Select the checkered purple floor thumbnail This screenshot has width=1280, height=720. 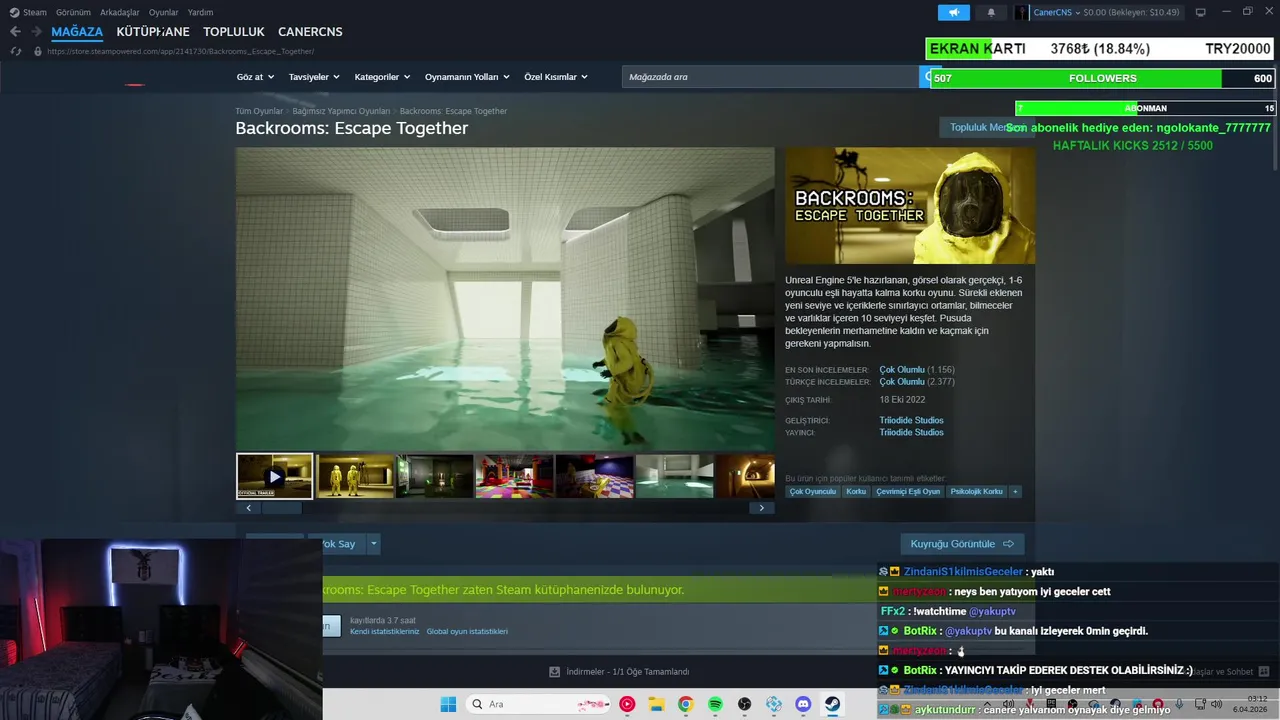pyautogui.click(x=594, y=476)
